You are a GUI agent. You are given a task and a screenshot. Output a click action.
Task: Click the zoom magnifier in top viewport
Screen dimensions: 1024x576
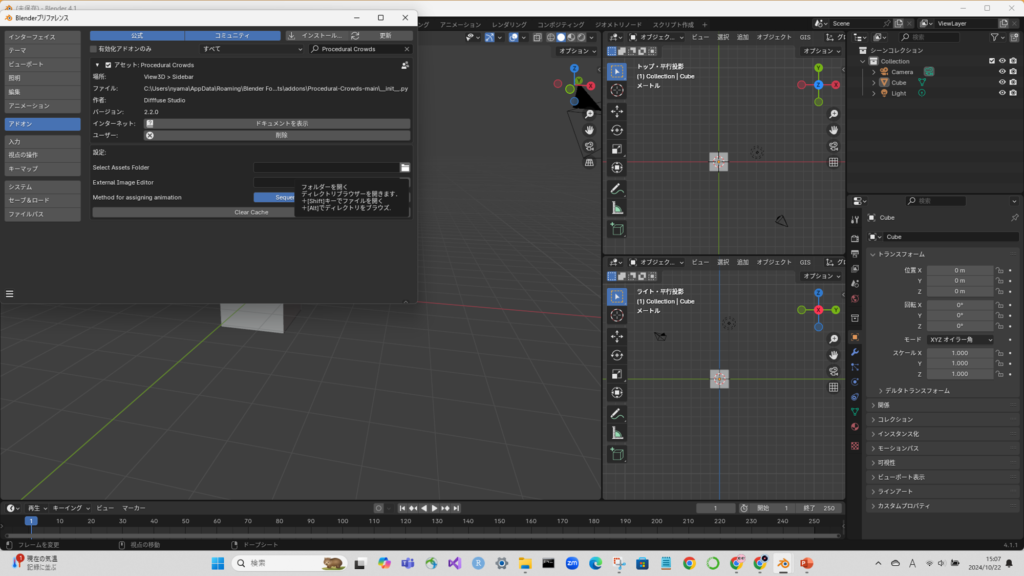pos(833,114)
